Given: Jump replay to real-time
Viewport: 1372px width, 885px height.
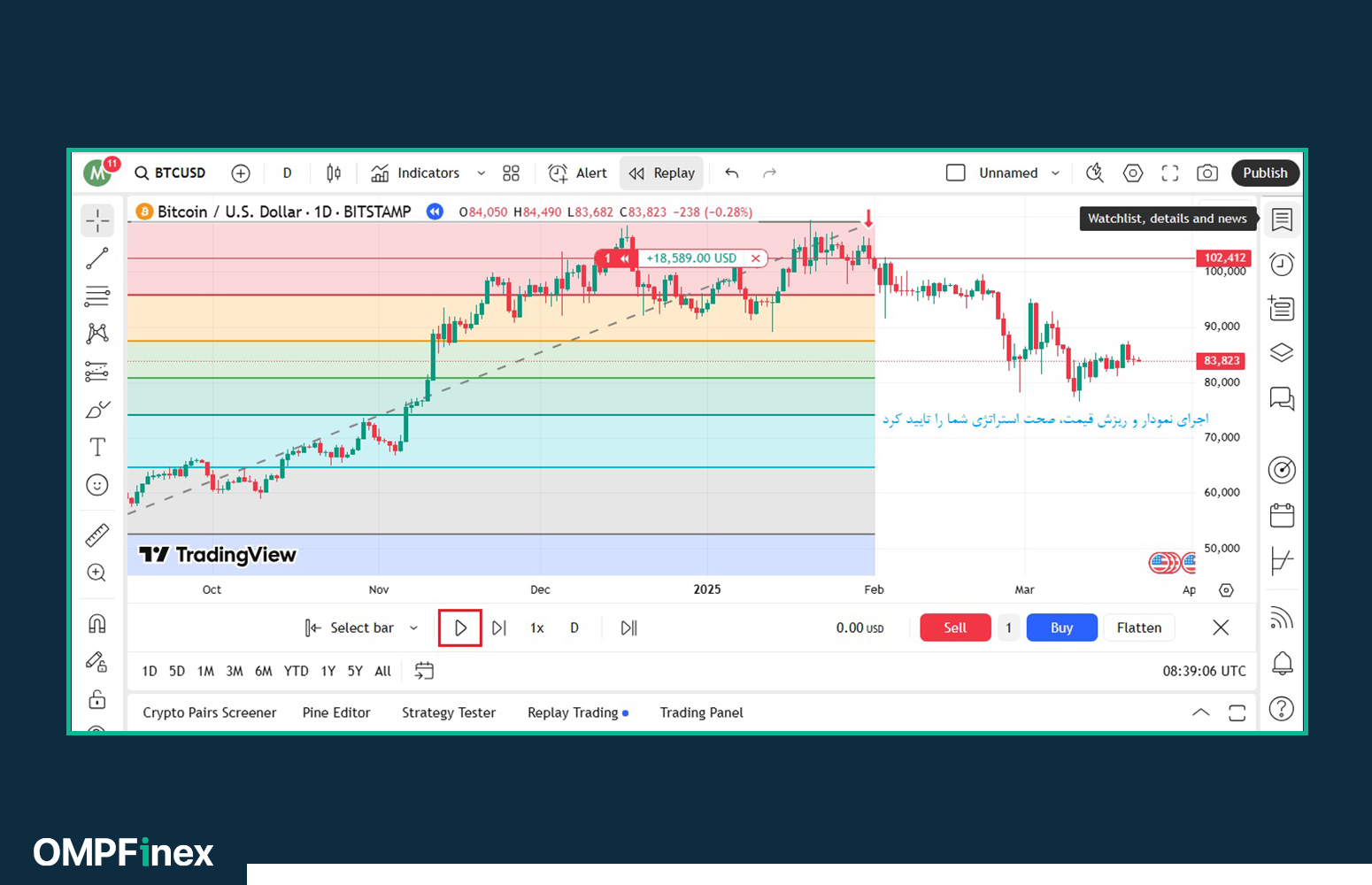Looking at the screenshot, I should pos(629,627).
